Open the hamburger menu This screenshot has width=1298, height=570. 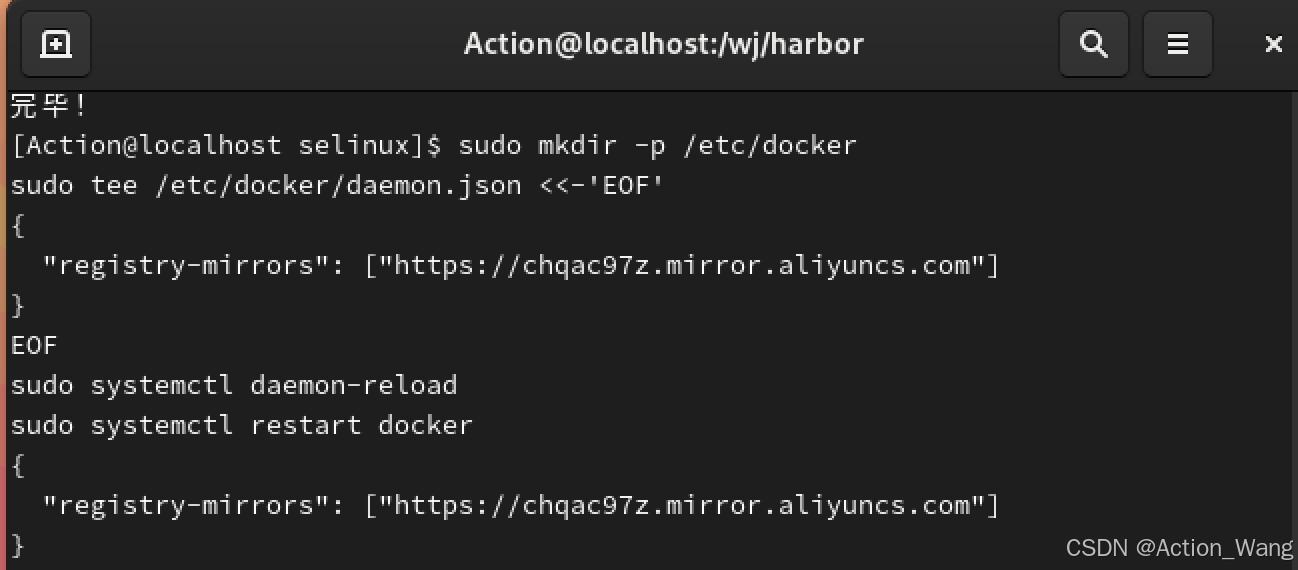pyautogui.click(x=1178, y=44)
